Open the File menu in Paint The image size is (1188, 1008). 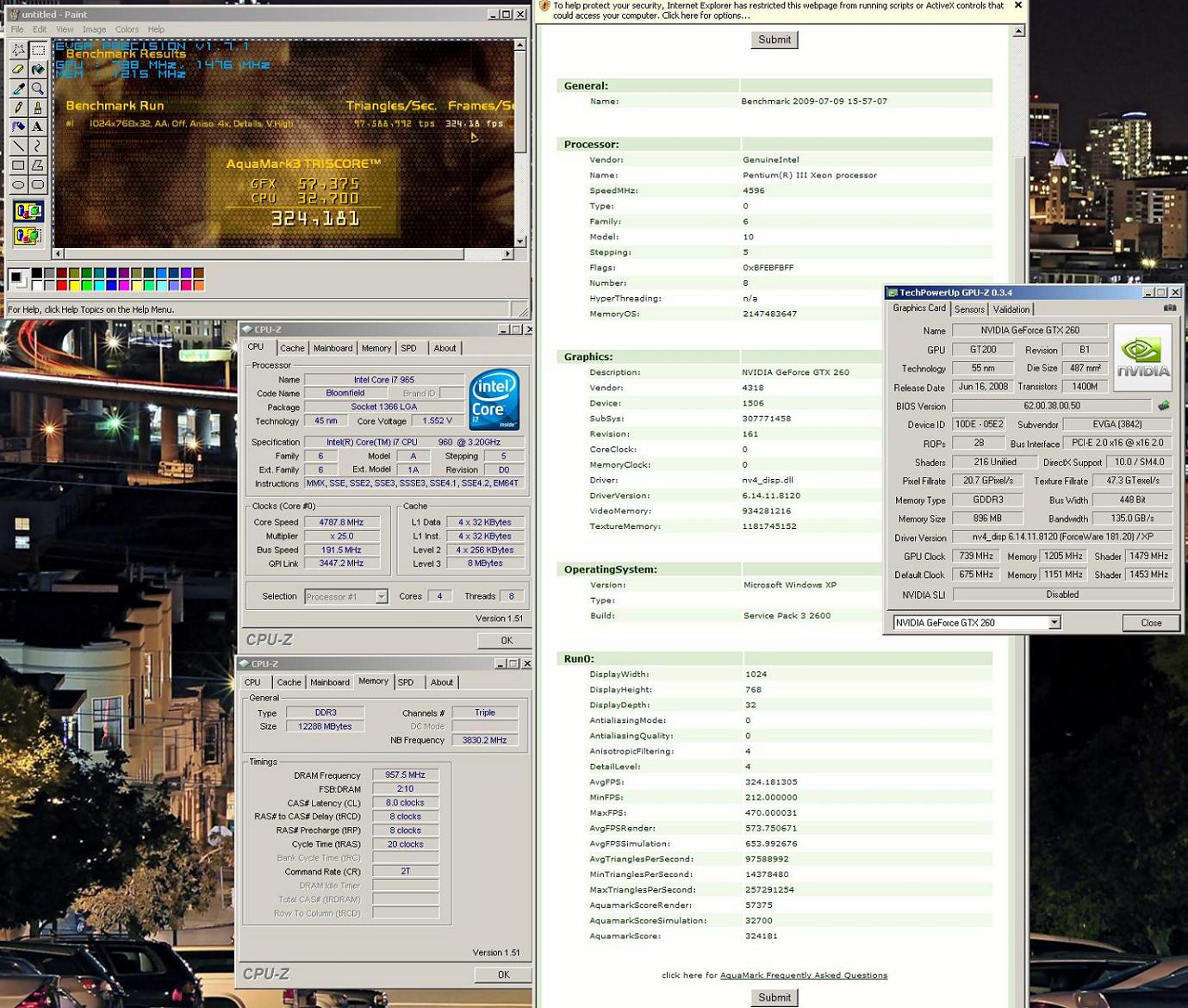coord(17,29)
